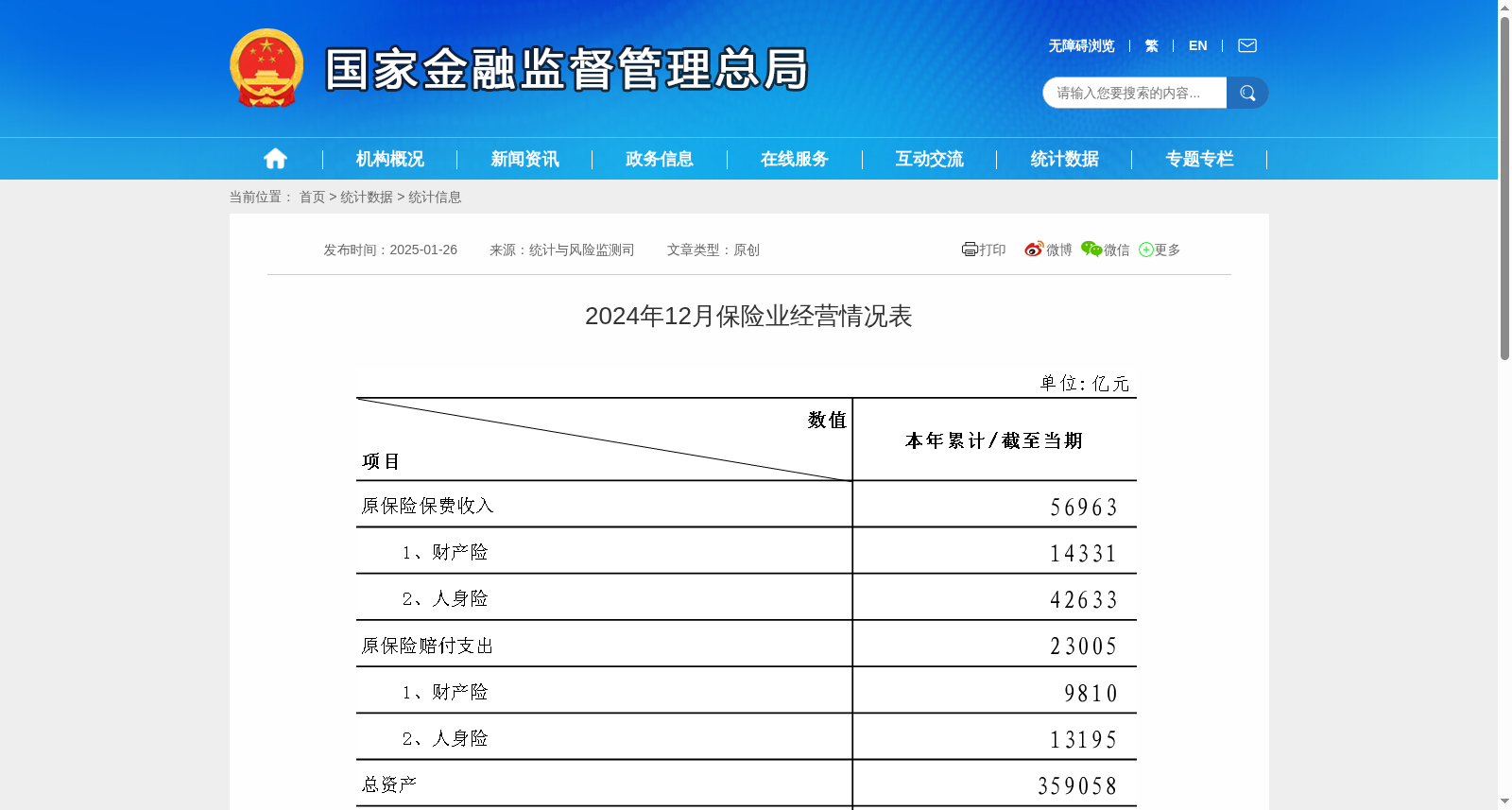Click the vertical scrollbar thumb
Viewport: 1512px width, 810px height.
[1504, 187]
